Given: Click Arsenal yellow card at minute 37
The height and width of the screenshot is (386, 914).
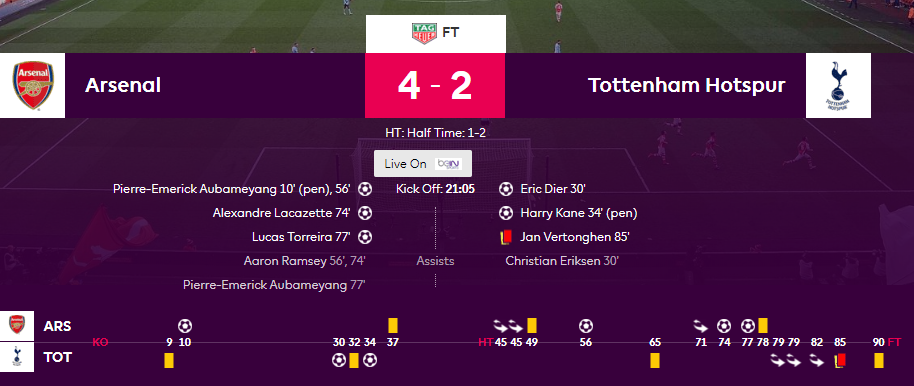Looking at the screenshot, I should coord(393,325).
